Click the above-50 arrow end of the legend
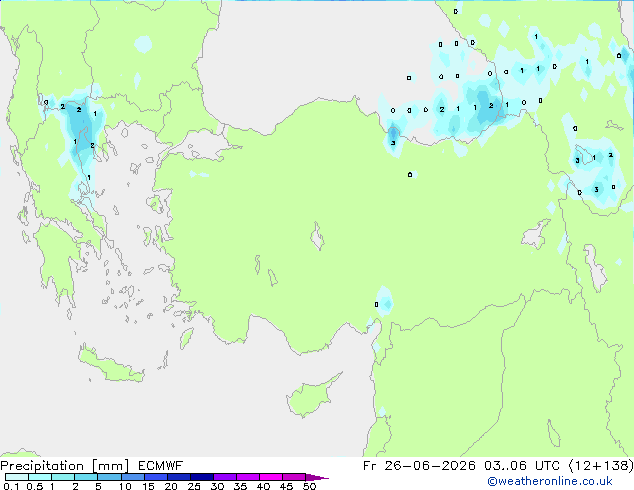This screenshot has width=634, height=490. (317, 477)
